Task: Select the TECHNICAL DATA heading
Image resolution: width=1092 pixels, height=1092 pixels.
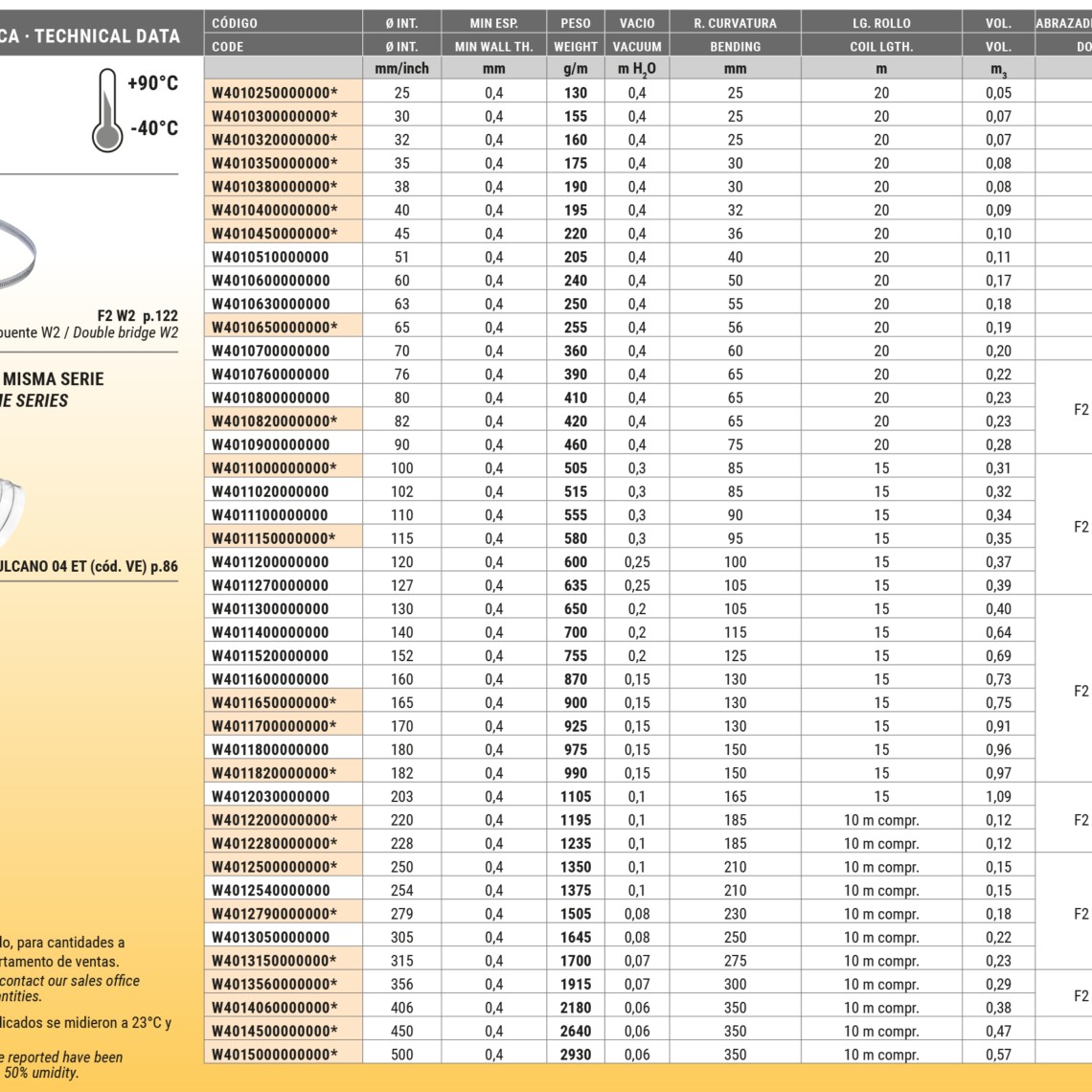Action: pos(106,36)
